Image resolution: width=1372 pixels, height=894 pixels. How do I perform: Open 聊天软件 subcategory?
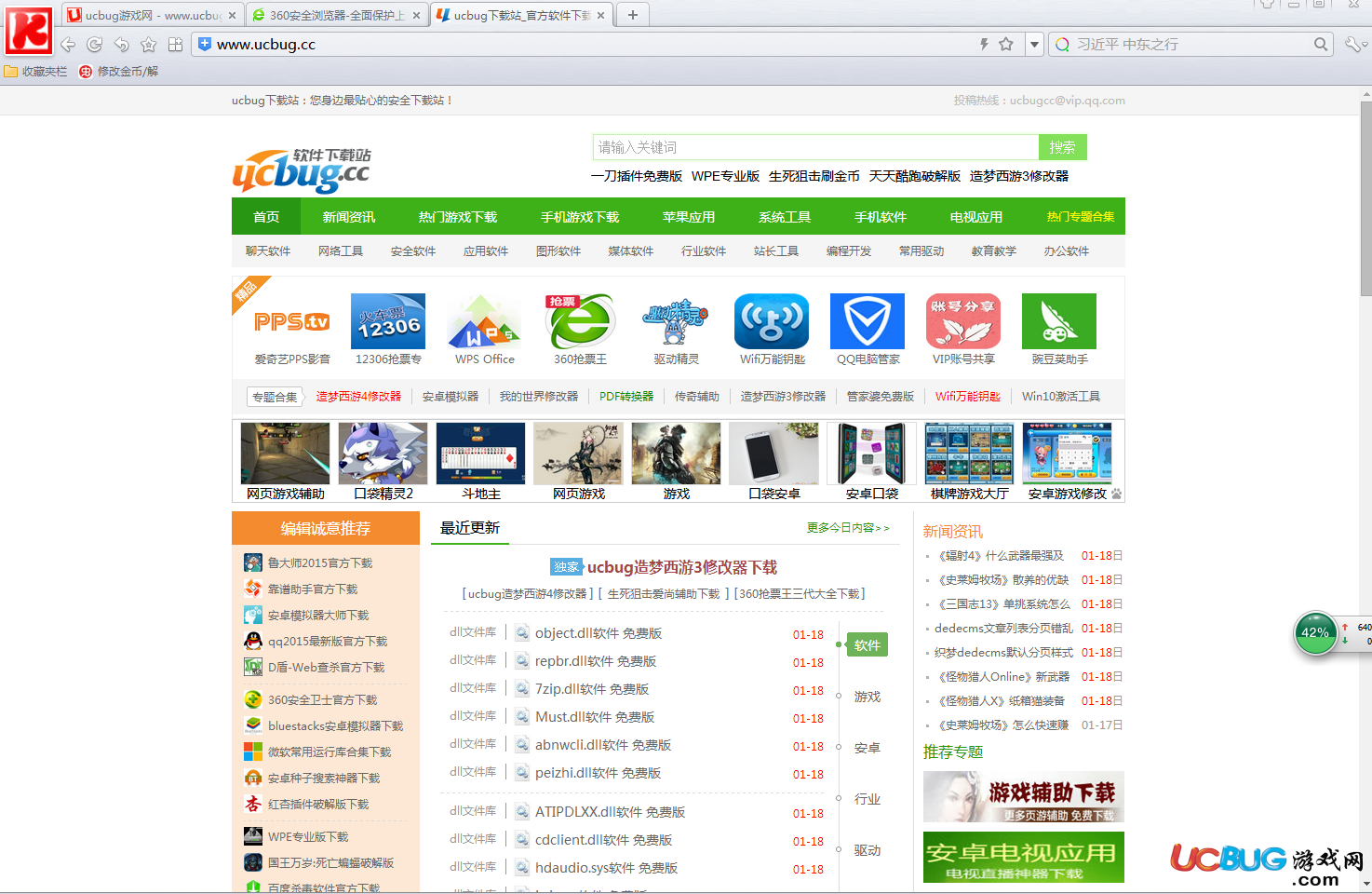[x=268, y=251]
